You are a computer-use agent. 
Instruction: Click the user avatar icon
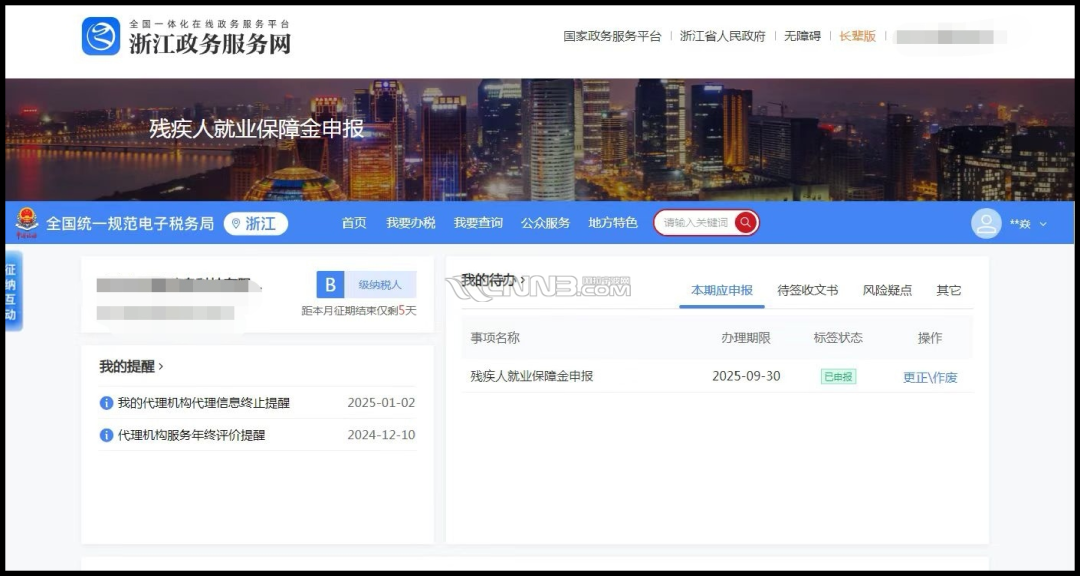click(986, 224)
